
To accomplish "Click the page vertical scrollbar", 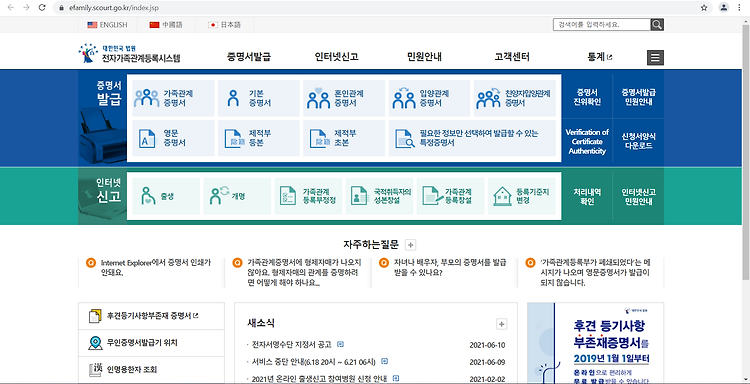I will (x=746, y=153).
